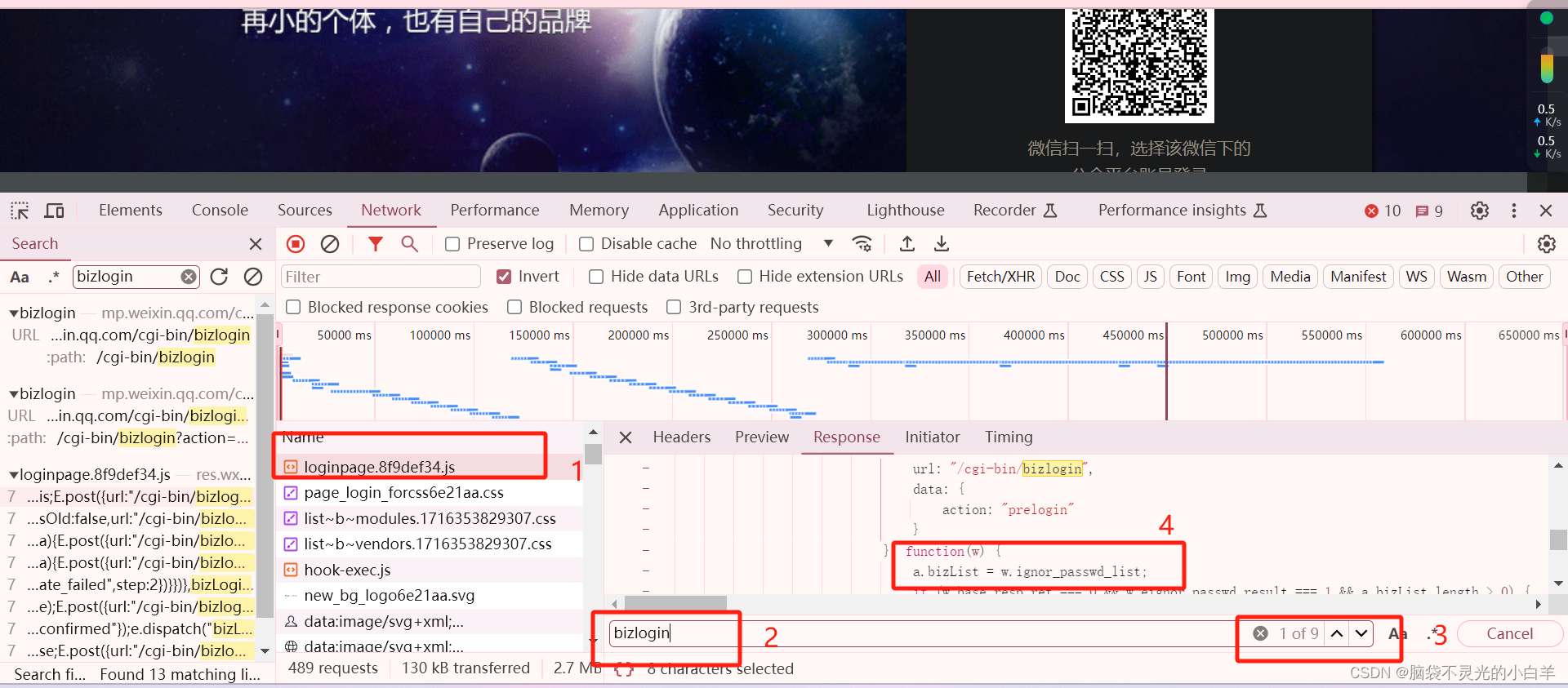1568x688 pixels.
Task: Open network conditions wifi icon
Action: [862, 243]
